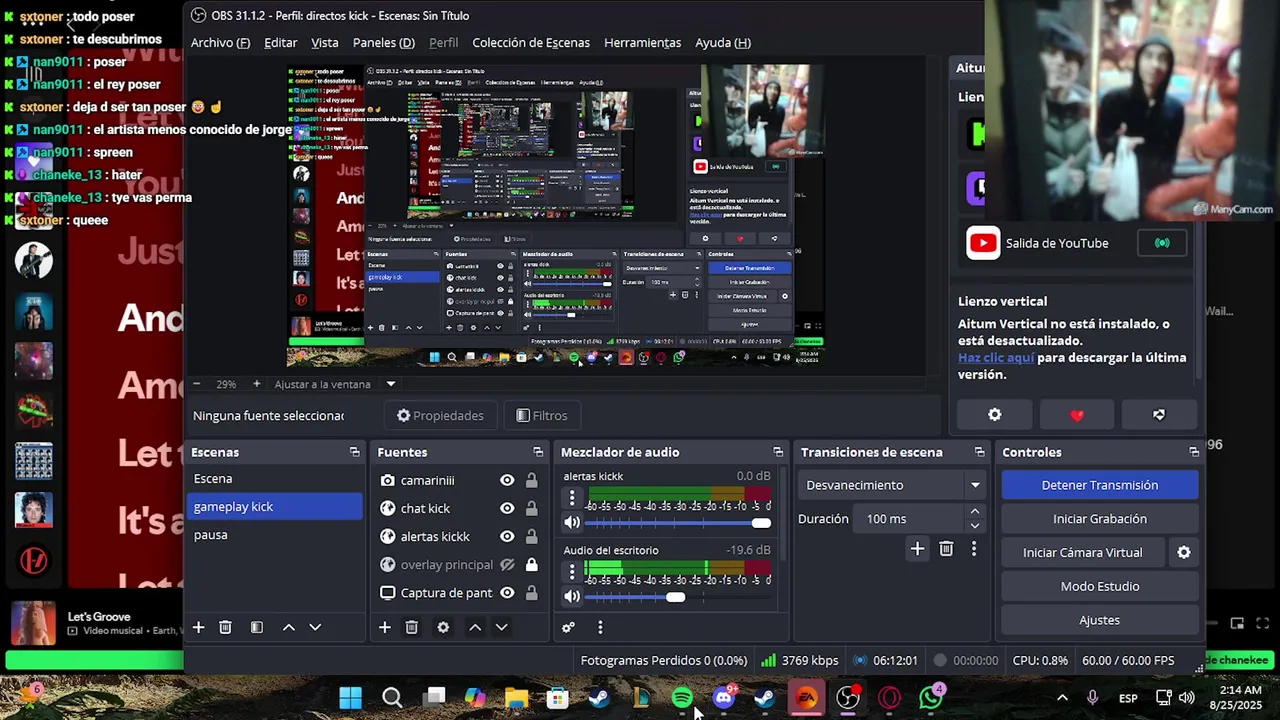Lock the chat kick source

tap(531, 508)
